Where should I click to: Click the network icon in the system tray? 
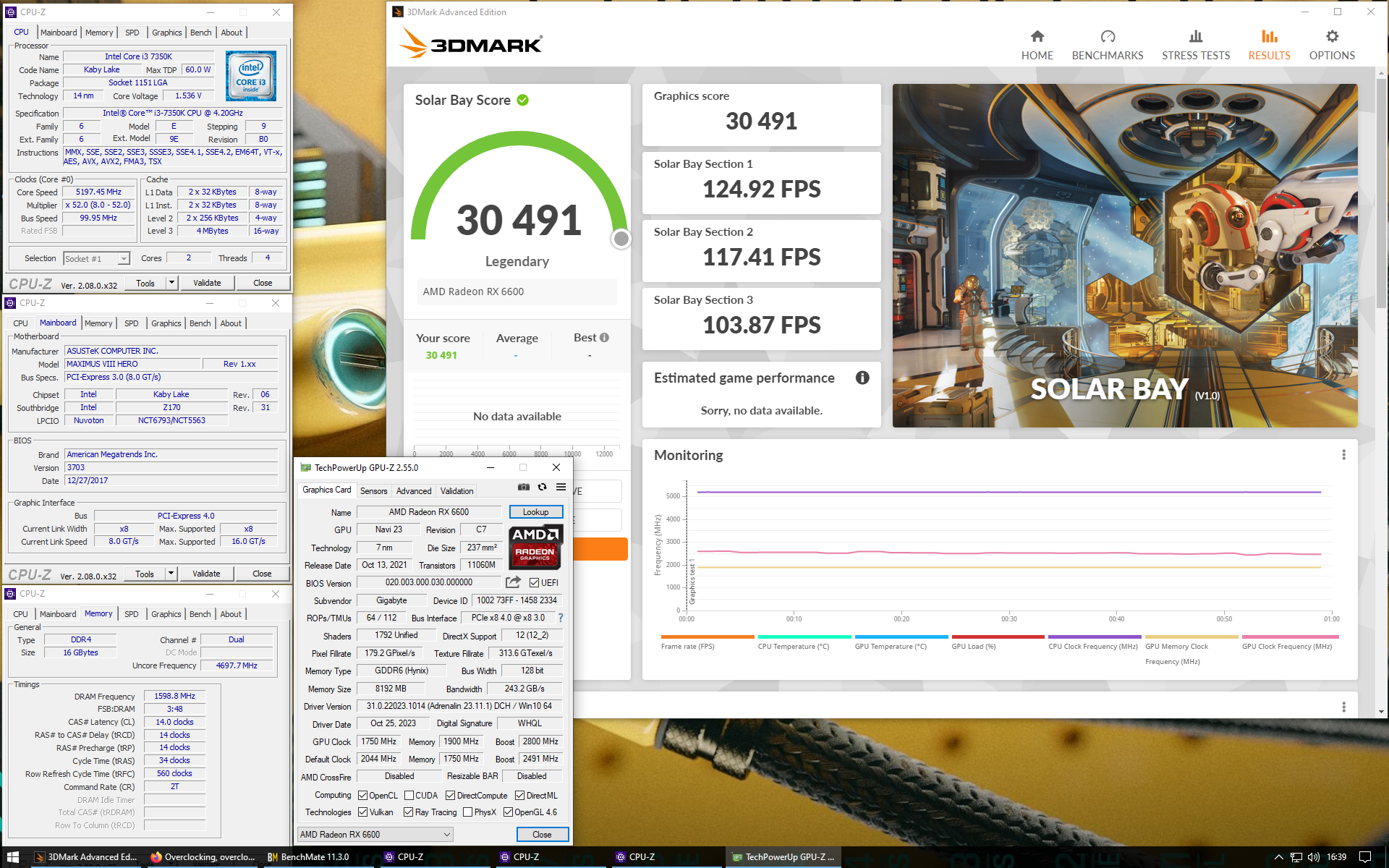(x=1296, y=857)
